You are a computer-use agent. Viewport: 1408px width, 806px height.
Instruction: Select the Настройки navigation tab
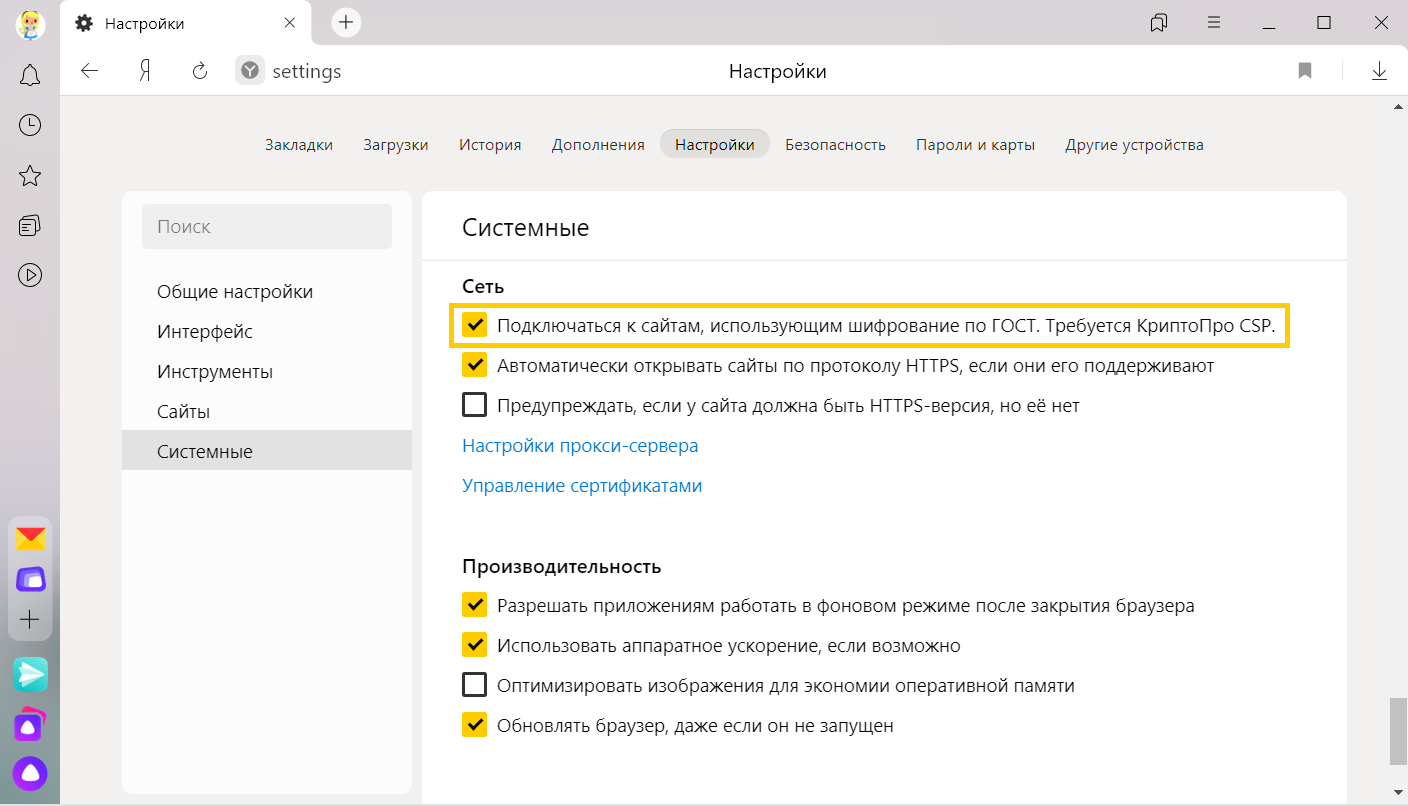715,145
